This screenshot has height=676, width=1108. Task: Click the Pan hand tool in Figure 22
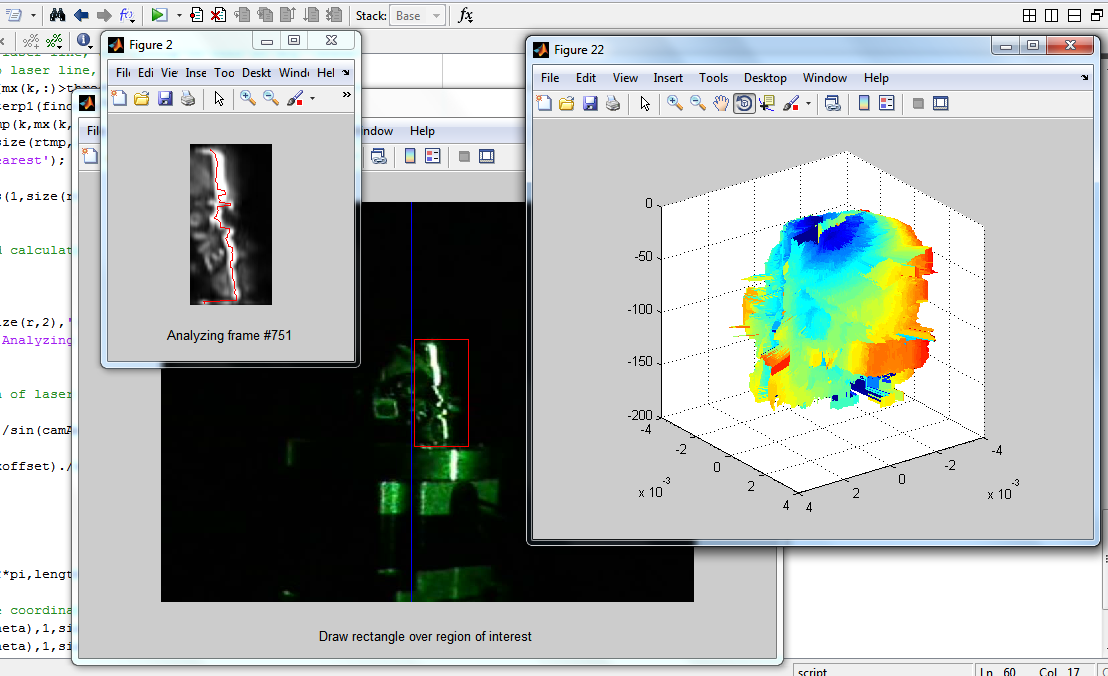point(721,103)
